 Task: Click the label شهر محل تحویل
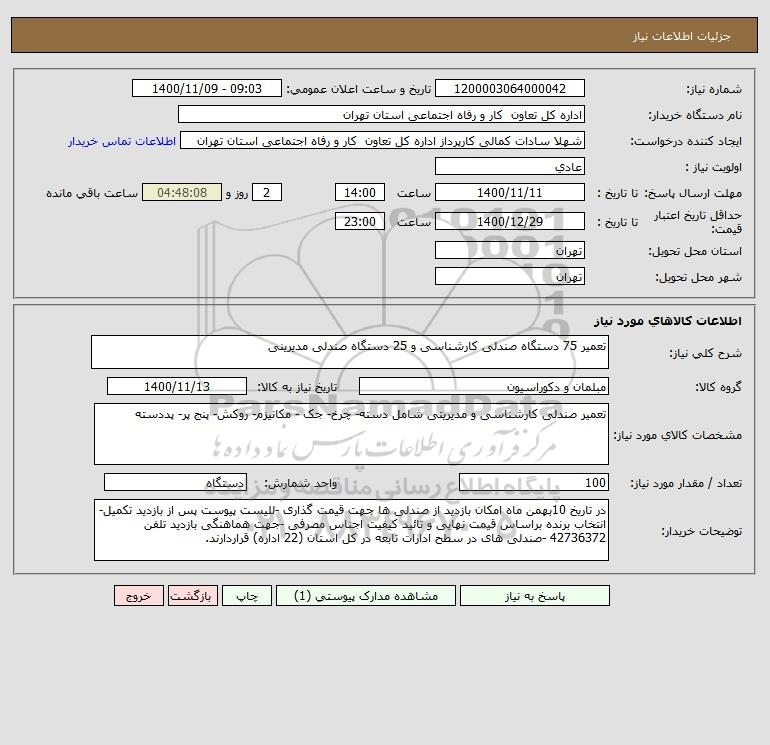click(x=699, y=277)
